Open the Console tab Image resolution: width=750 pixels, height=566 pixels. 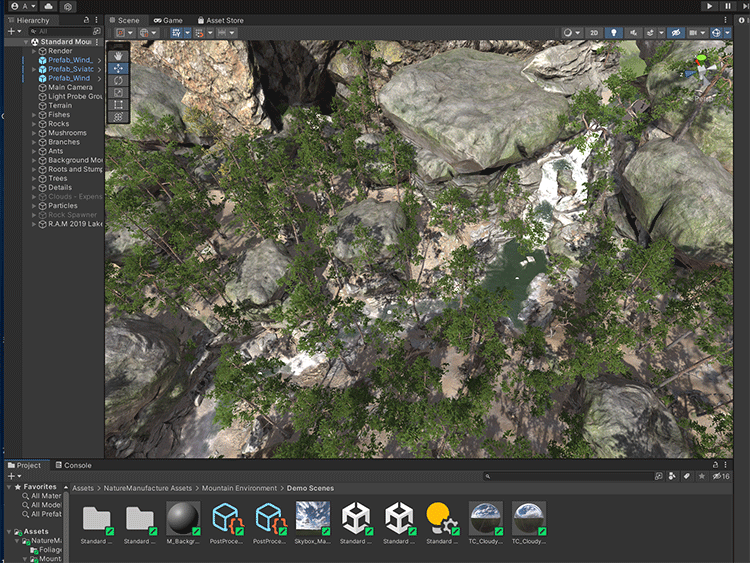pyautogui.click(x=73, y=465)
